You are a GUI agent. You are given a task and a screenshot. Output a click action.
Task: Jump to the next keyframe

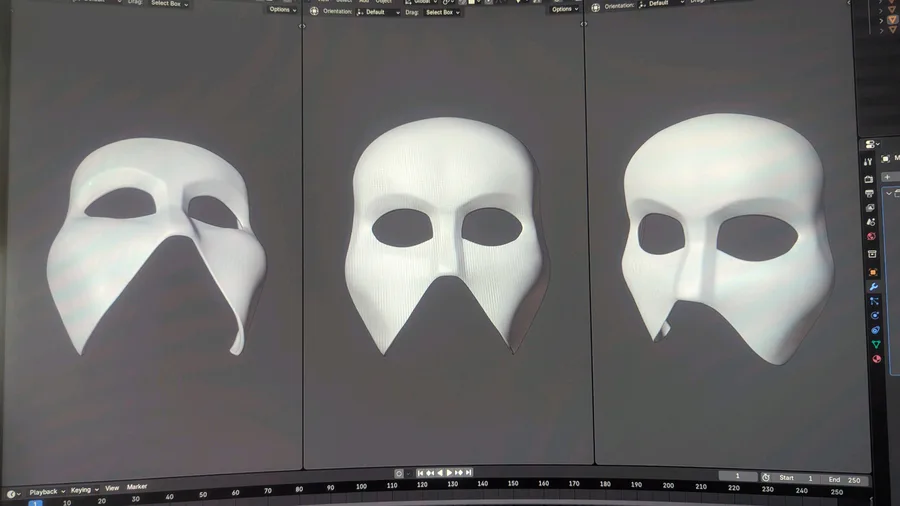[459, 473]
